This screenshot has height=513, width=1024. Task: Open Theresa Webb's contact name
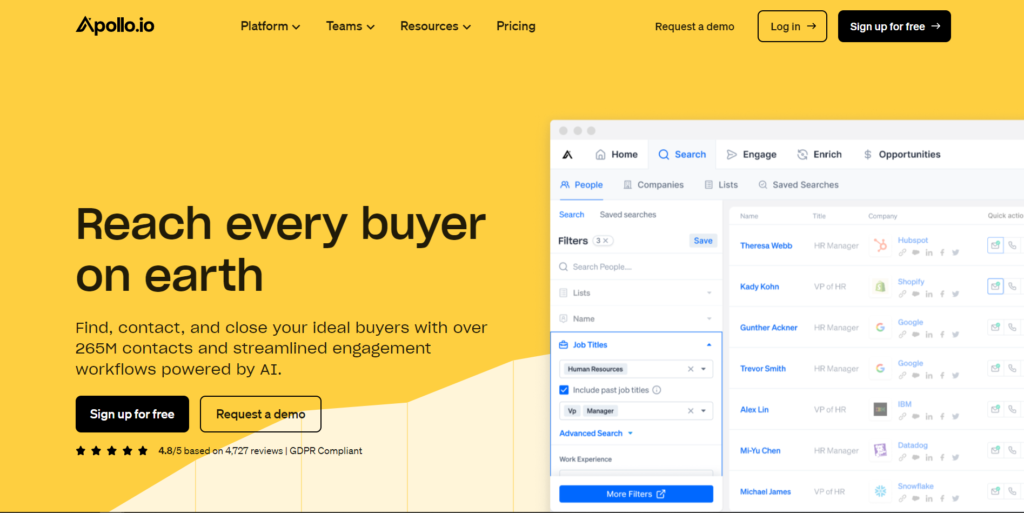[x=766, y=245]
